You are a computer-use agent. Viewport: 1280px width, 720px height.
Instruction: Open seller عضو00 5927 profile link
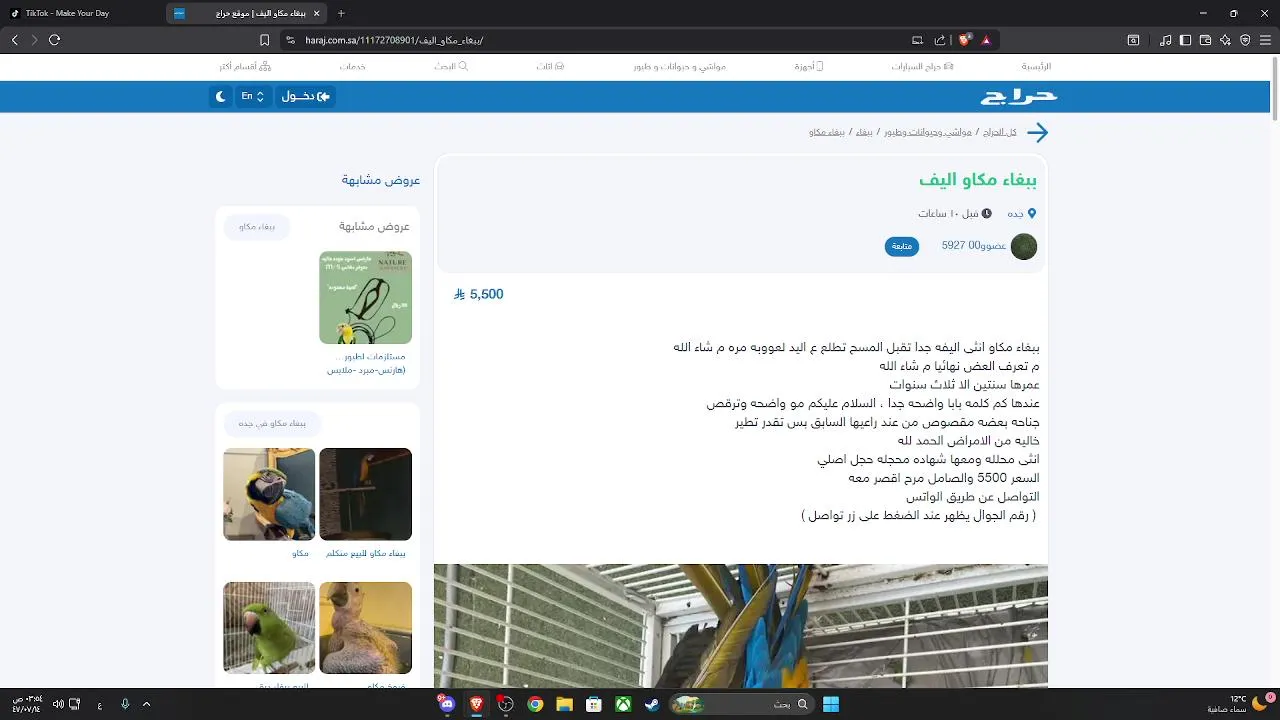point(973,245)
